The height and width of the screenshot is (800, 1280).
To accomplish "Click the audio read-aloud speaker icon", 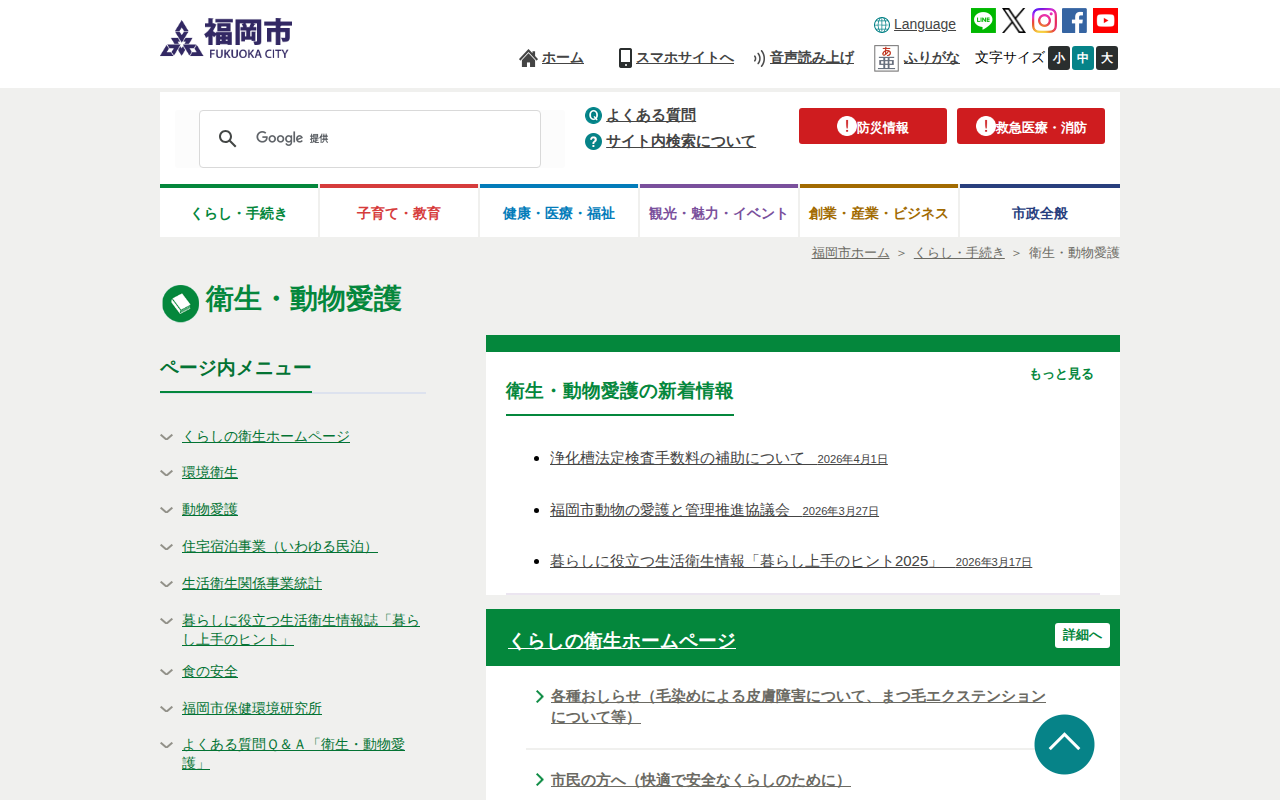I will (x=759, y=58).
